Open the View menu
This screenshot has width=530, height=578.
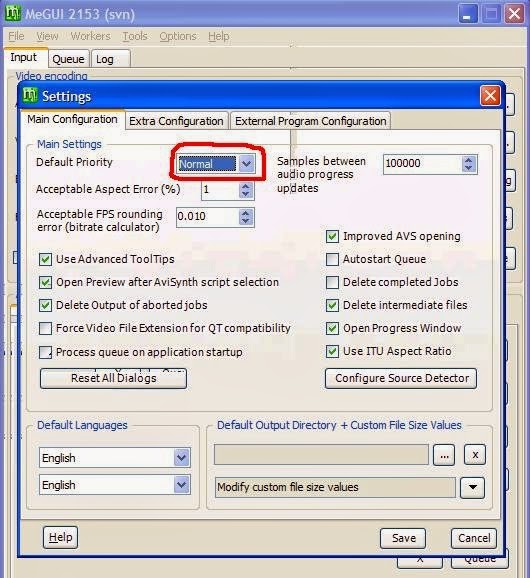click(x=47, y=36)
